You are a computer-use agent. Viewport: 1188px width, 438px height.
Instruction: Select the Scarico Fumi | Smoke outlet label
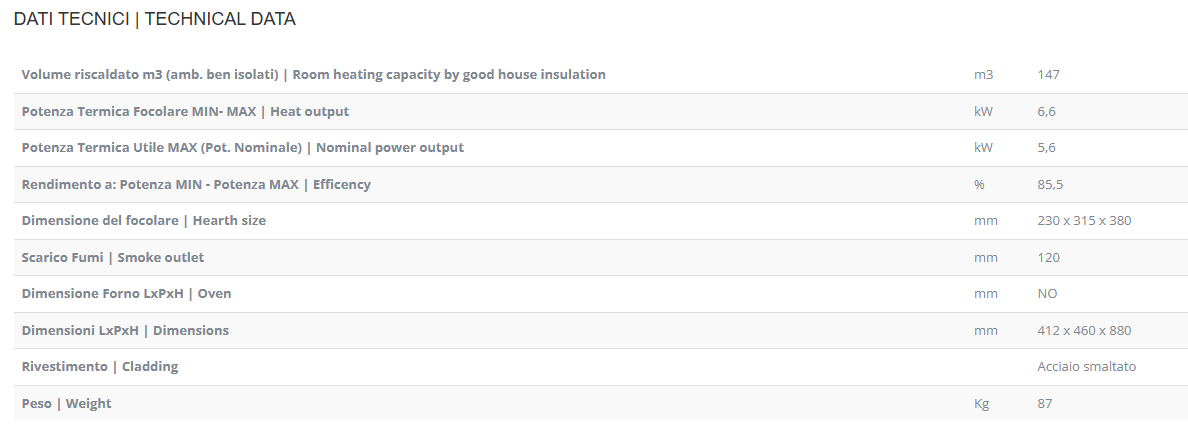pos(112,257)
